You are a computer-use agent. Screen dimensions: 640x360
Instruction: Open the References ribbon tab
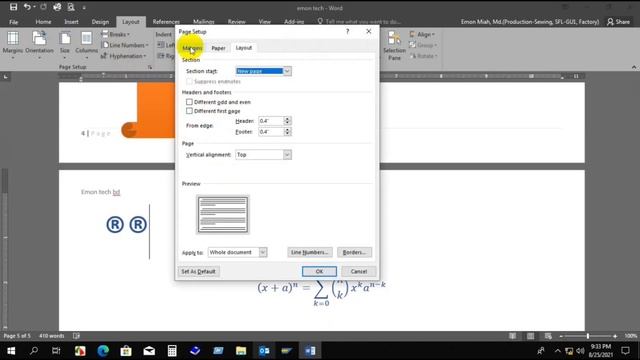coord(166,22)
